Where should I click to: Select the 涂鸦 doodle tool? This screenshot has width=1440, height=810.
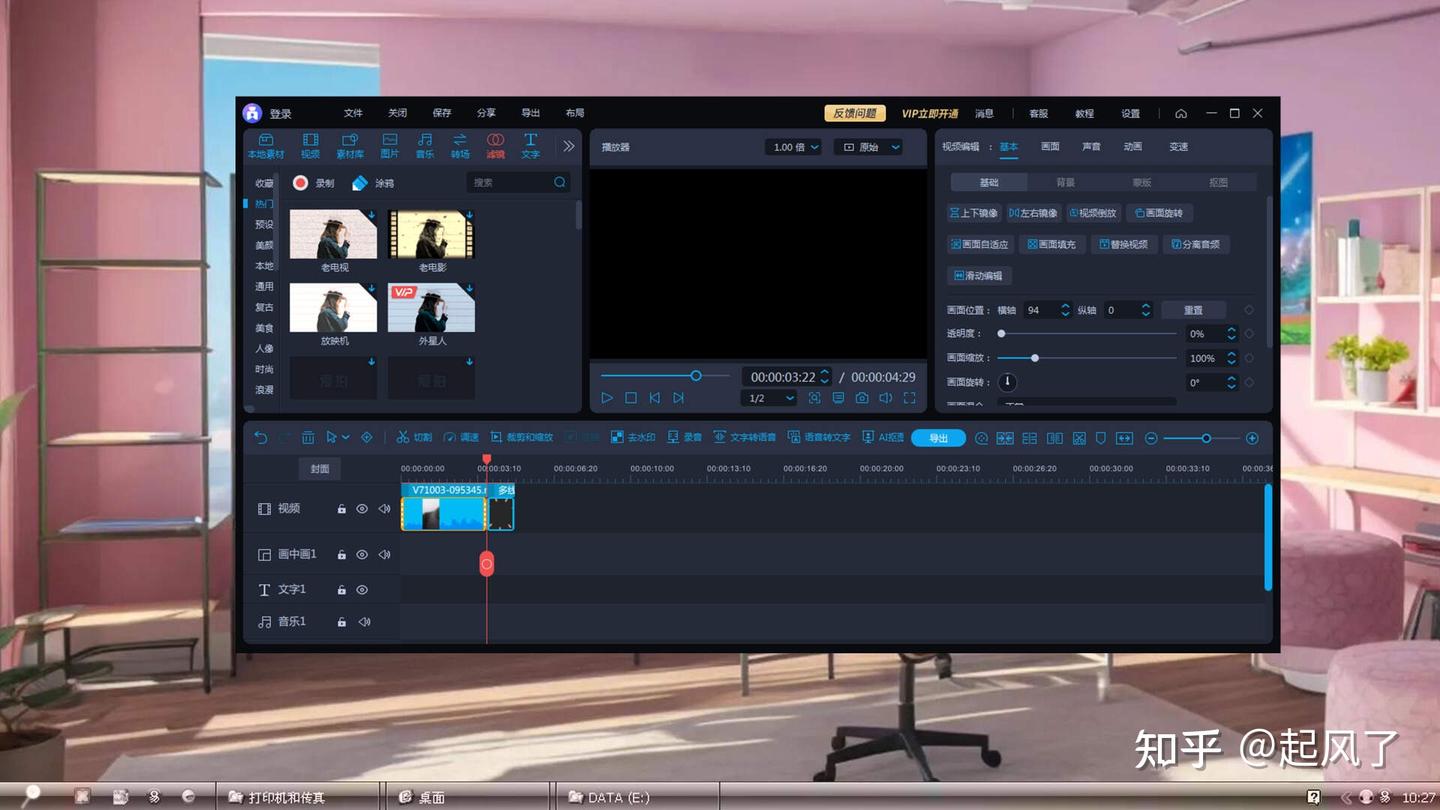373,183
